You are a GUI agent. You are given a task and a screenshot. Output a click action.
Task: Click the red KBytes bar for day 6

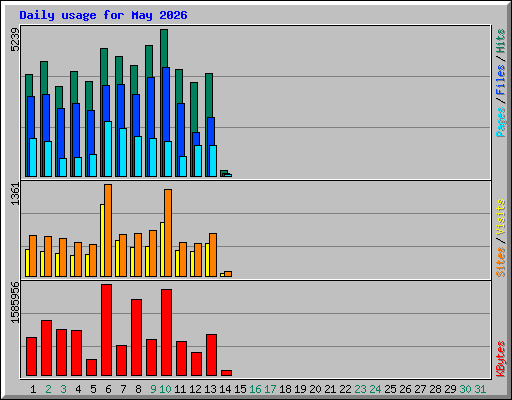pyautogui.click(x=106, y=330)
